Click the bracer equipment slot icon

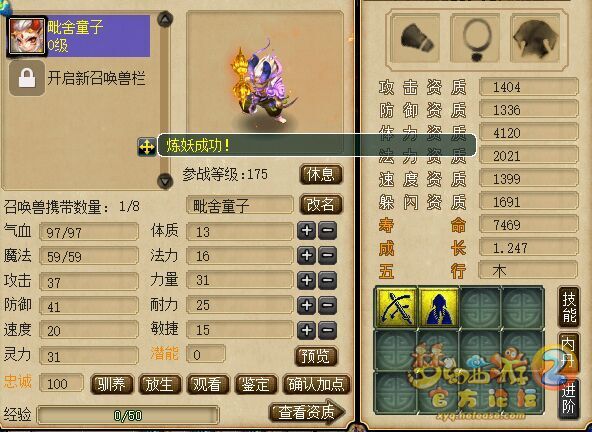[x=416, y=39]
